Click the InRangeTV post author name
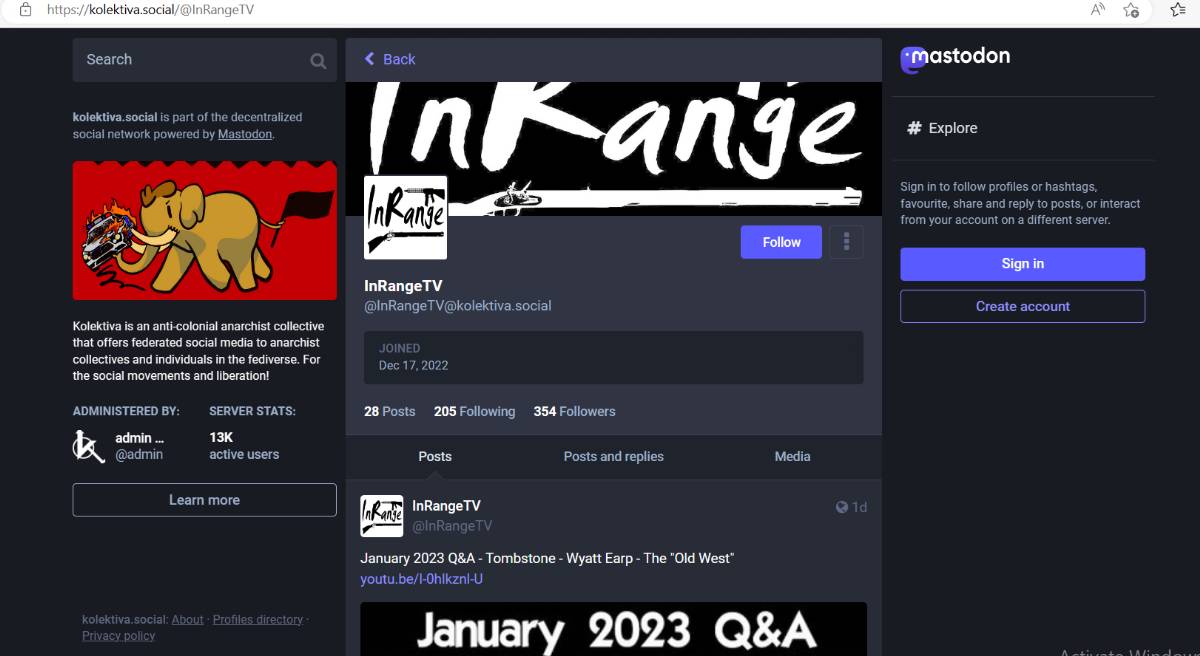 pos(446,506)
